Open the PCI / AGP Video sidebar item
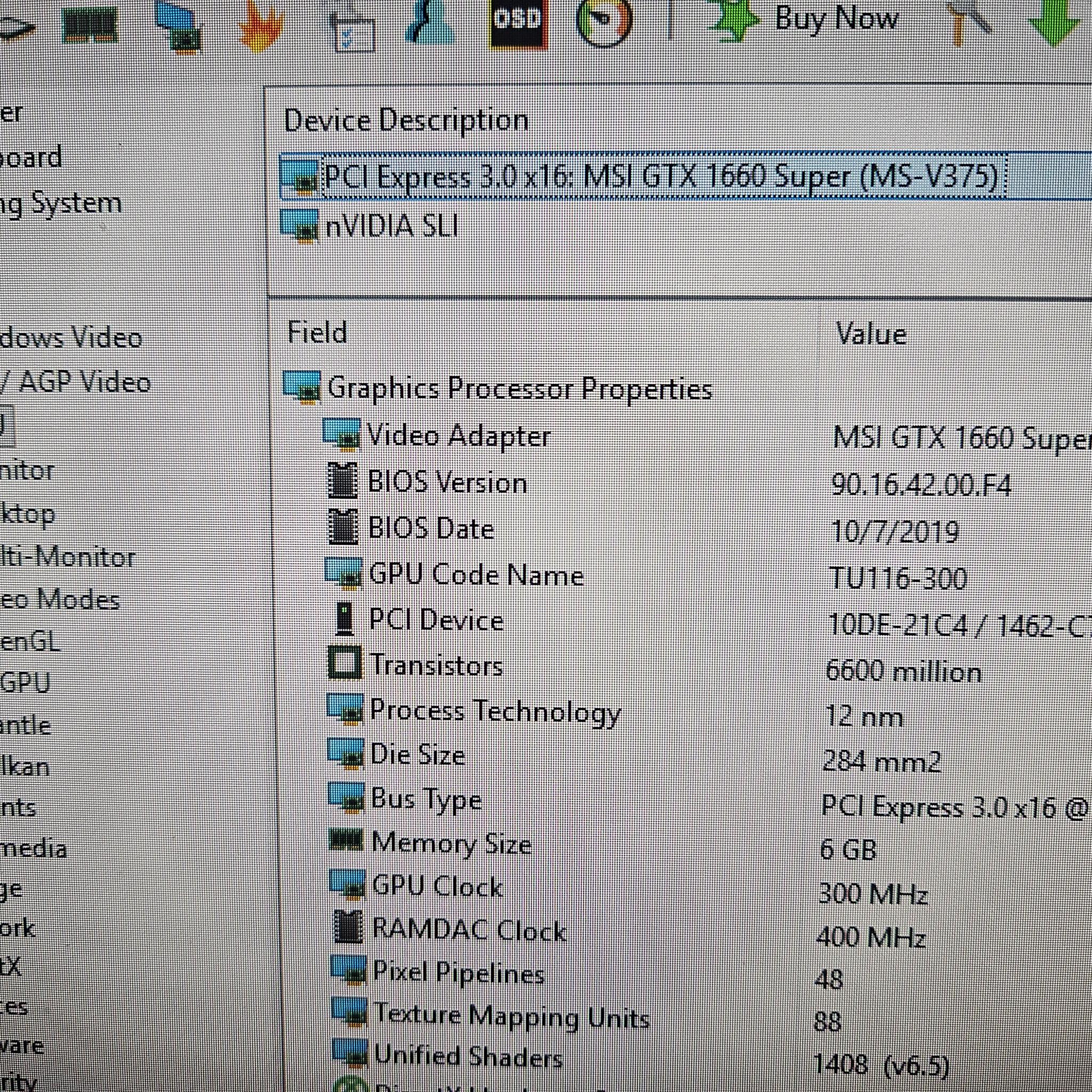 [76, 382]
